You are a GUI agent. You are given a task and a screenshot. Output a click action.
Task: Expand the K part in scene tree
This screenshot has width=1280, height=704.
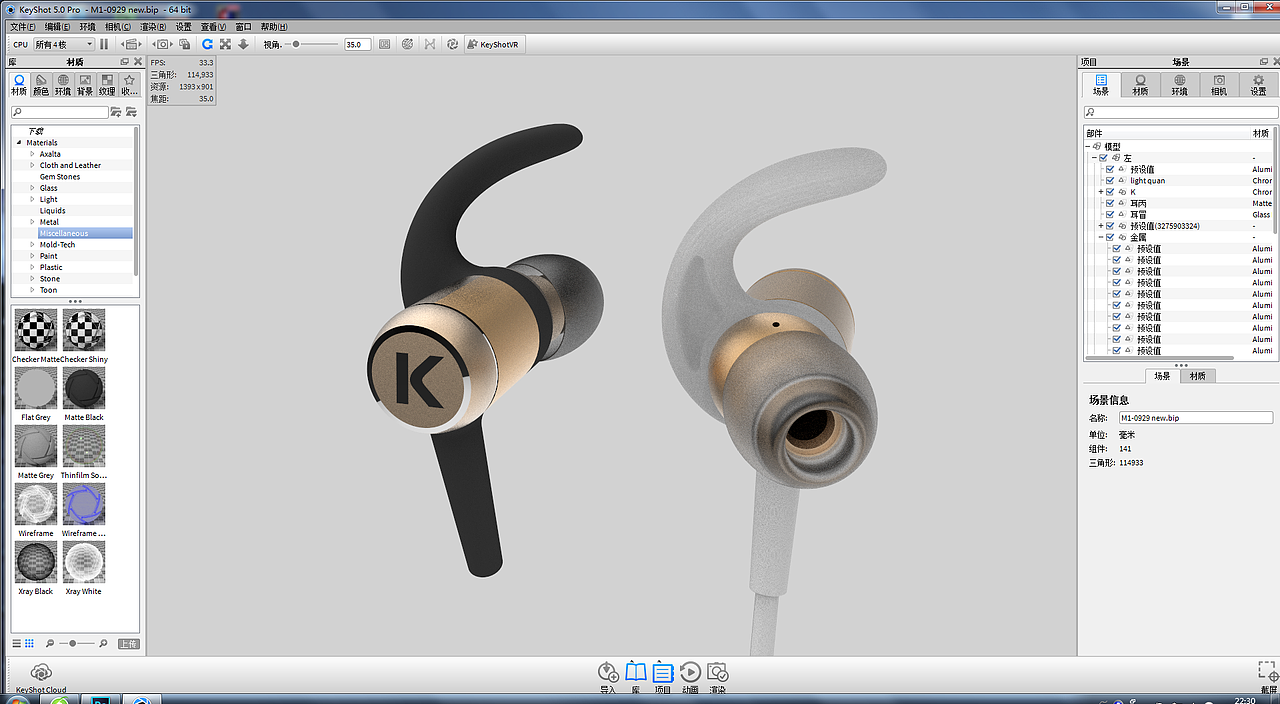coord(1101,192)
